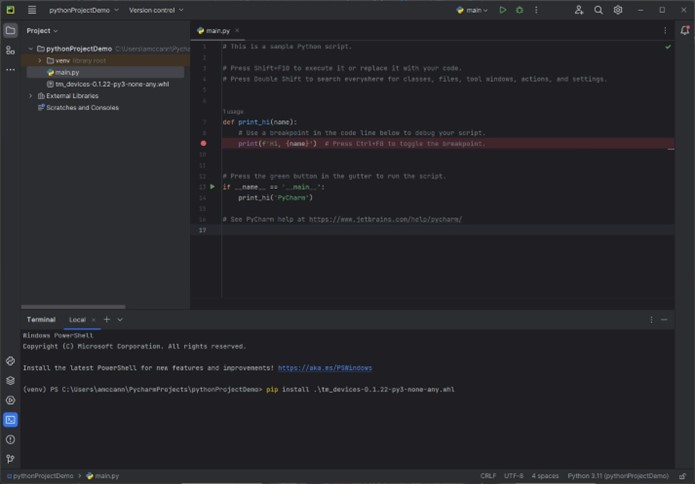
Task: Open Project view options dropdown
Action: point(42,31)
